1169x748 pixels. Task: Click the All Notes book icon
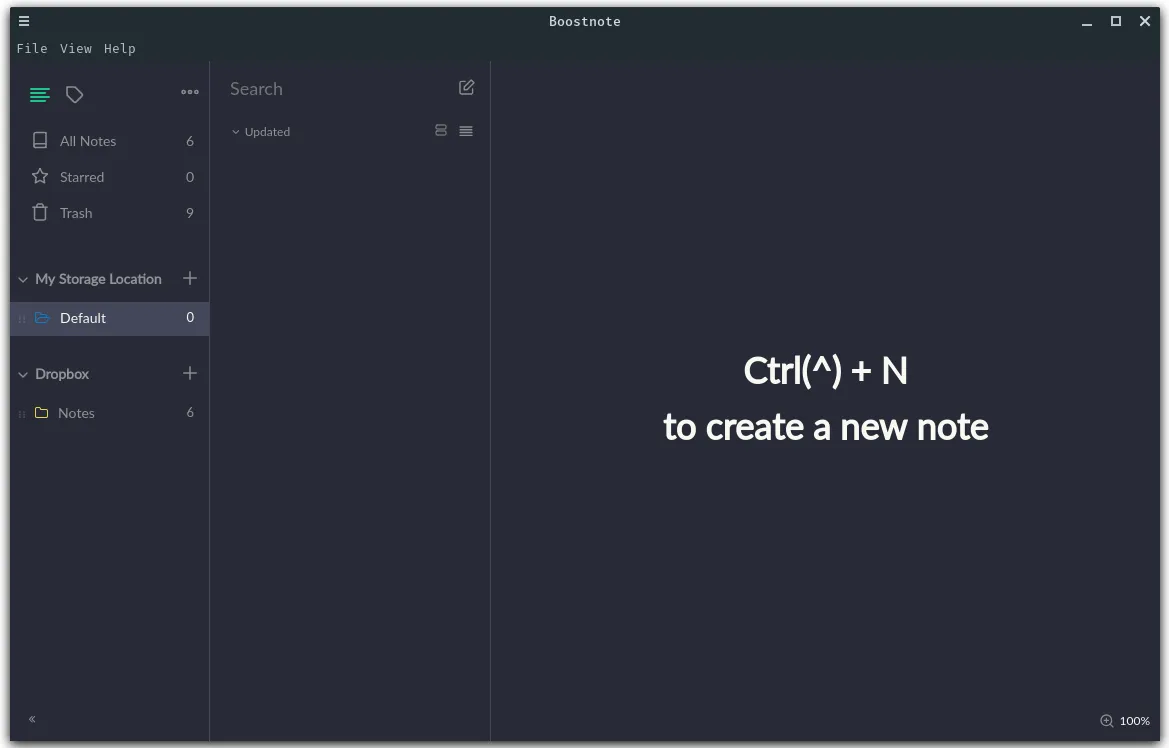(x=40, y=140)
